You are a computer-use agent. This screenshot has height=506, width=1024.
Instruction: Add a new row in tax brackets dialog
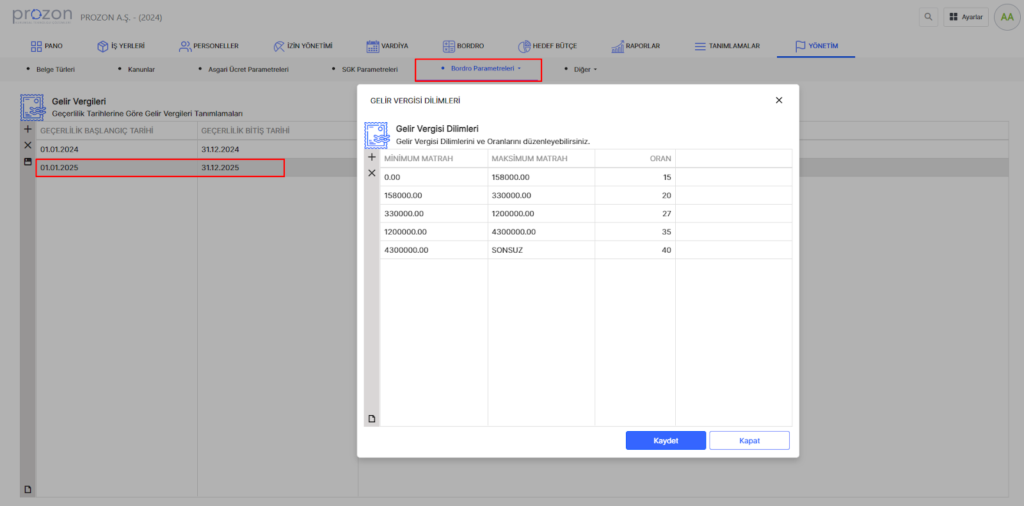point(372,158)
